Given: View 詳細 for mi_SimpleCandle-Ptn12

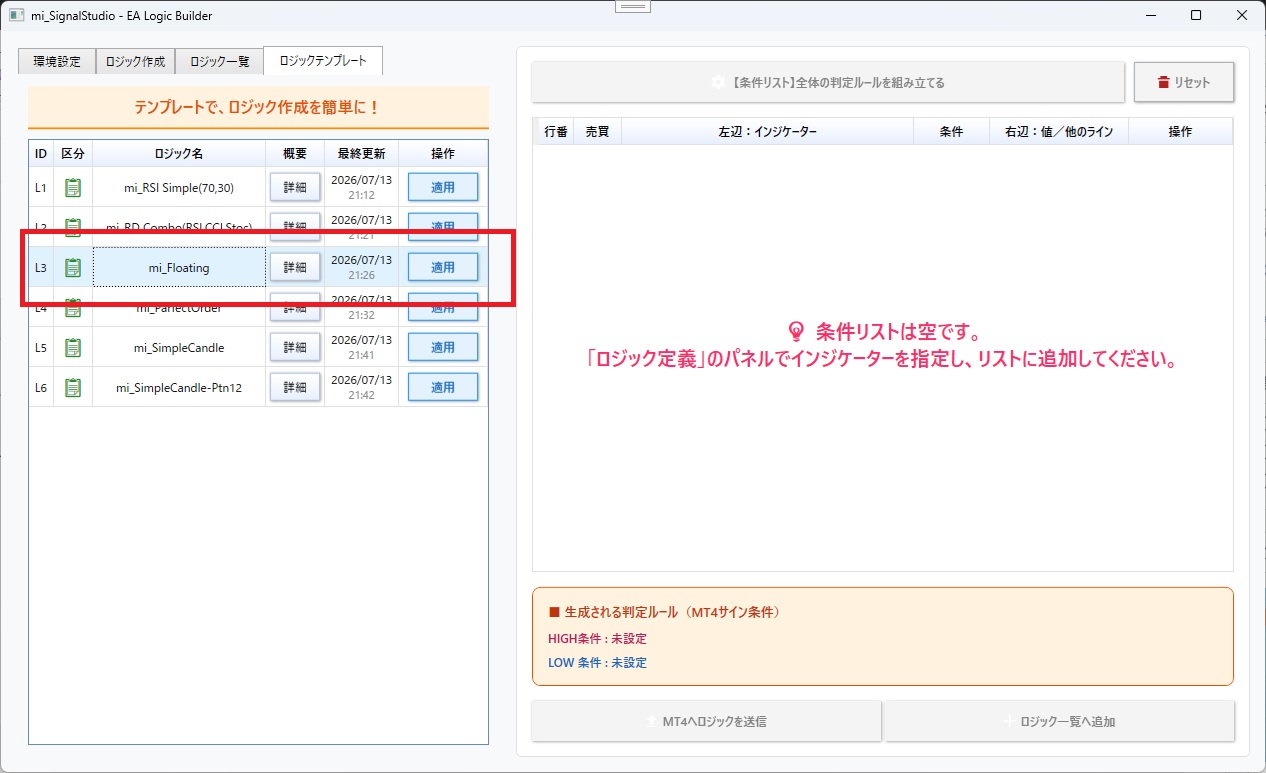Looking at the screenshot, I should 295,387.
